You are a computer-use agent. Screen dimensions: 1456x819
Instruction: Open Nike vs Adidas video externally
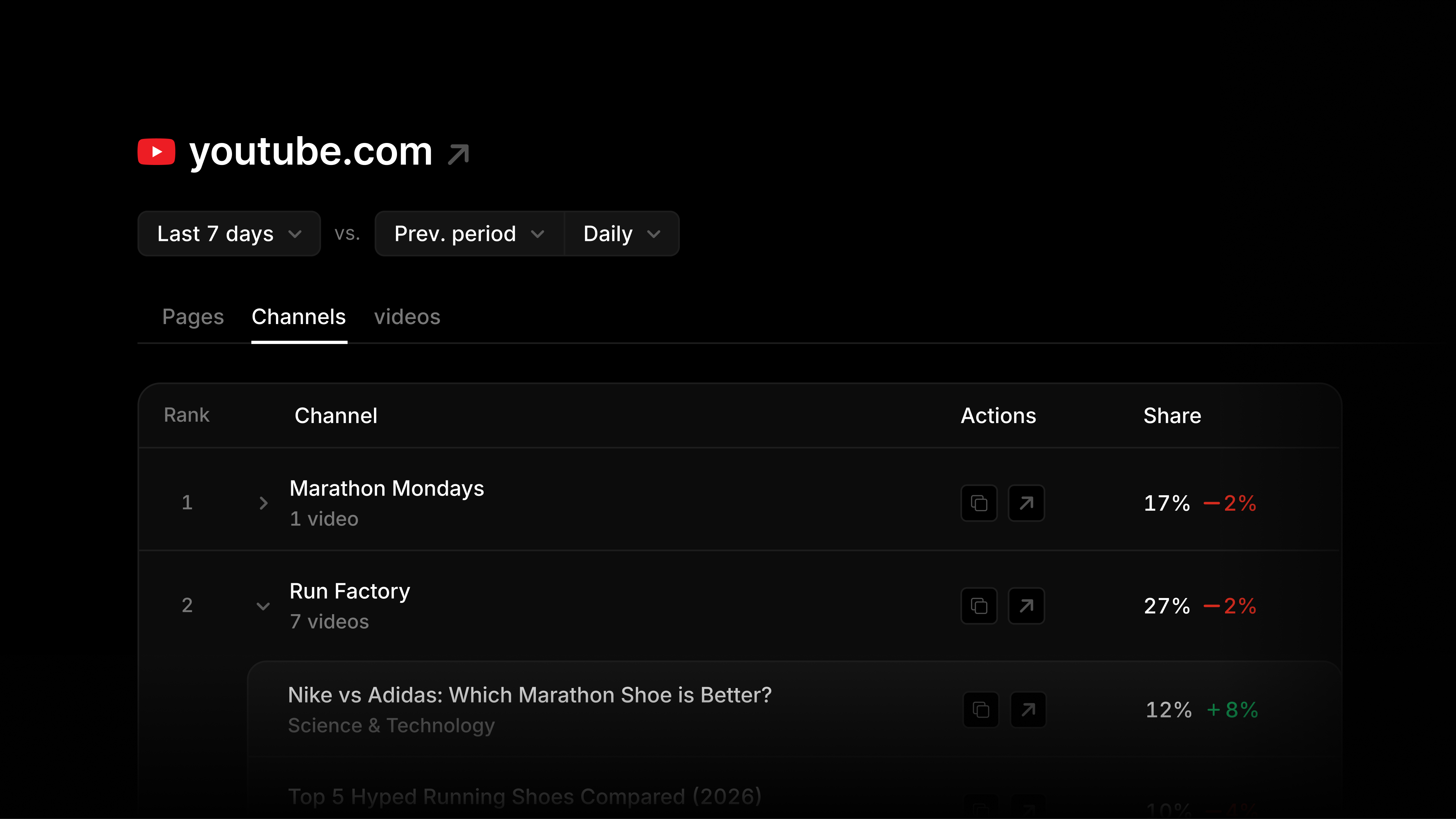[x=1028, y=710]
